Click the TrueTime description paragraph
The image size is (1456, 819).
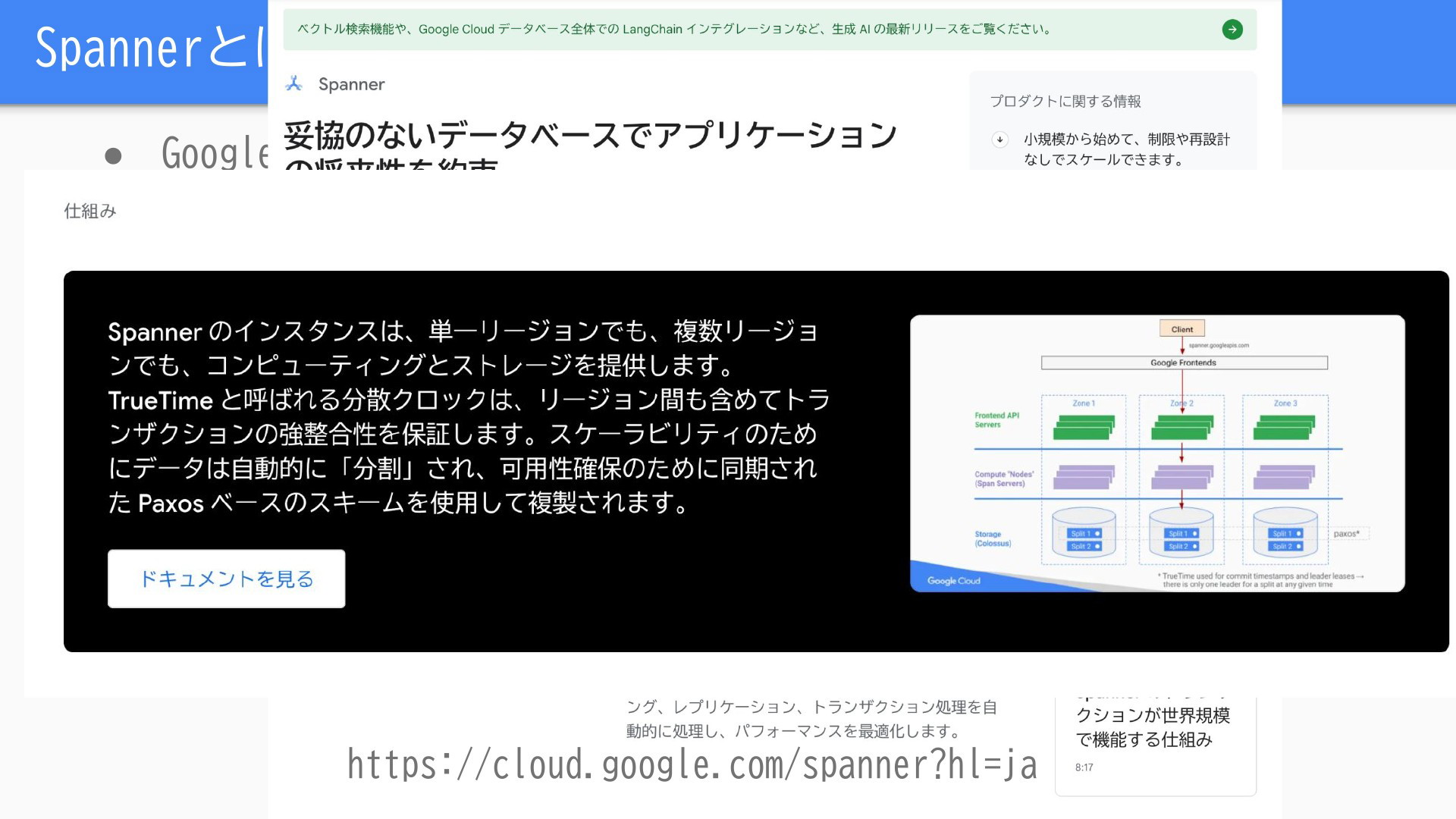(469, 417)
